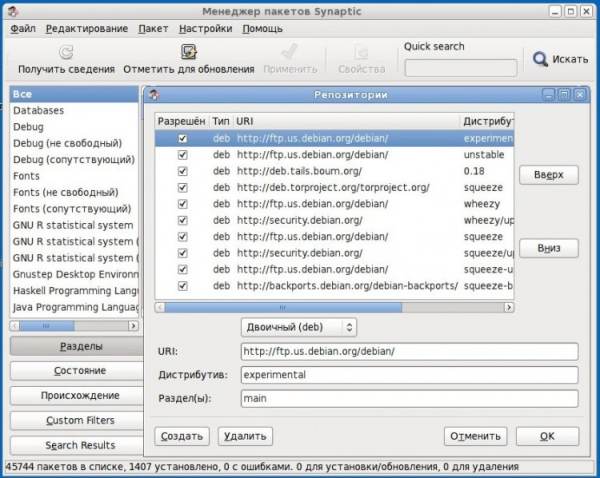Uncheck the experimental repository checkbox
This screenshot has width=600, height=478.
coord(182,139)
